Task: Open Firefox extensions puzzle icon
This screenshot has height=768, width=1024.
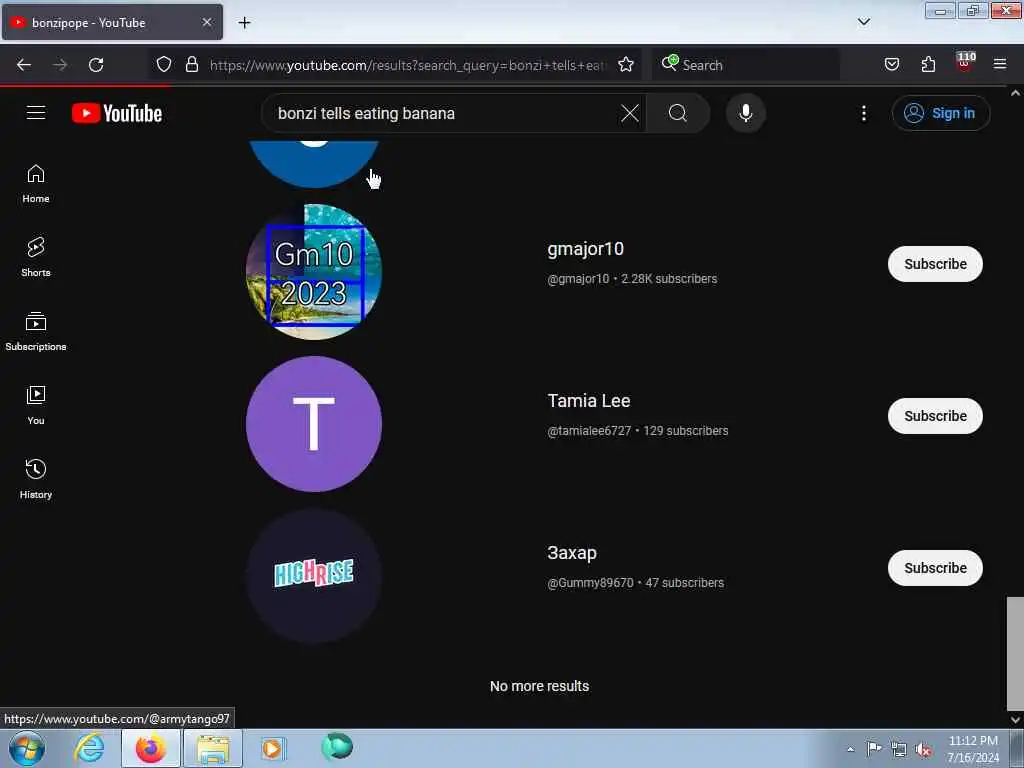Action: pyautogui.click(x=928, y=65)
